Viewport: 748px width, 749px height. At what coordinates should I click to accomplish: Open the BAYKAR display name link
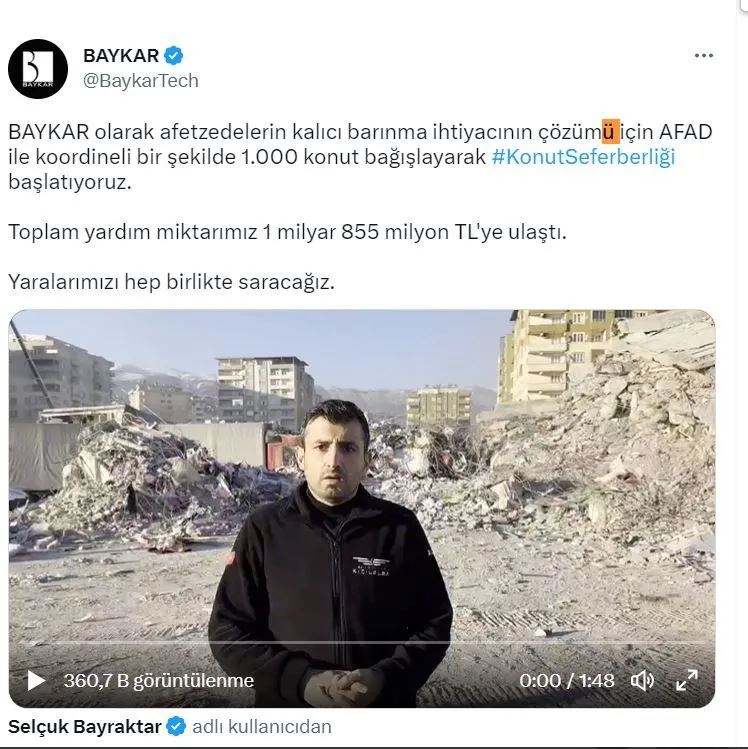121,56
